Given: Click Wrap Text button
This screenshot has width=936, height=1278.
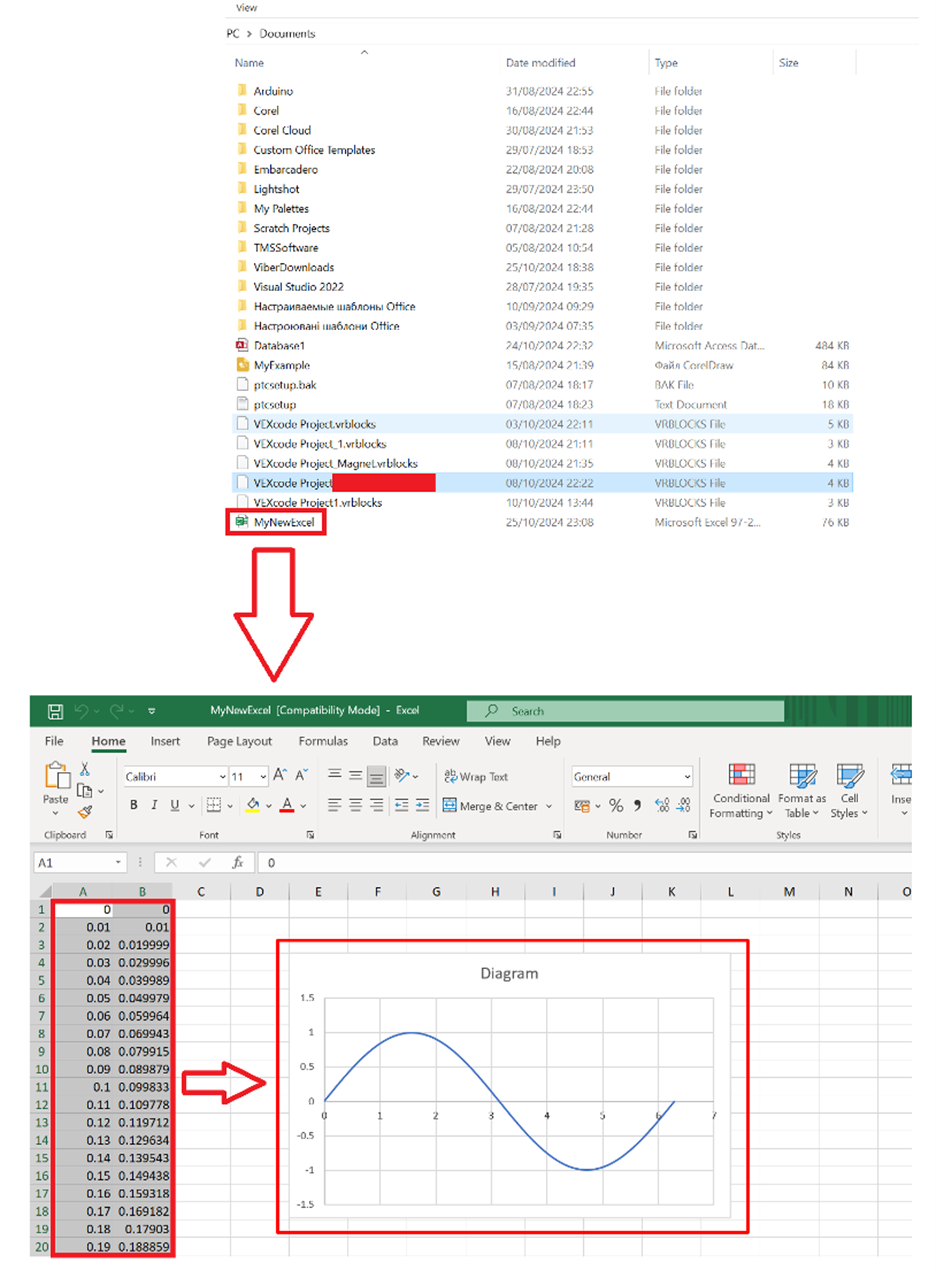Looking at the screenshot, I should click(x=476, y=776).
